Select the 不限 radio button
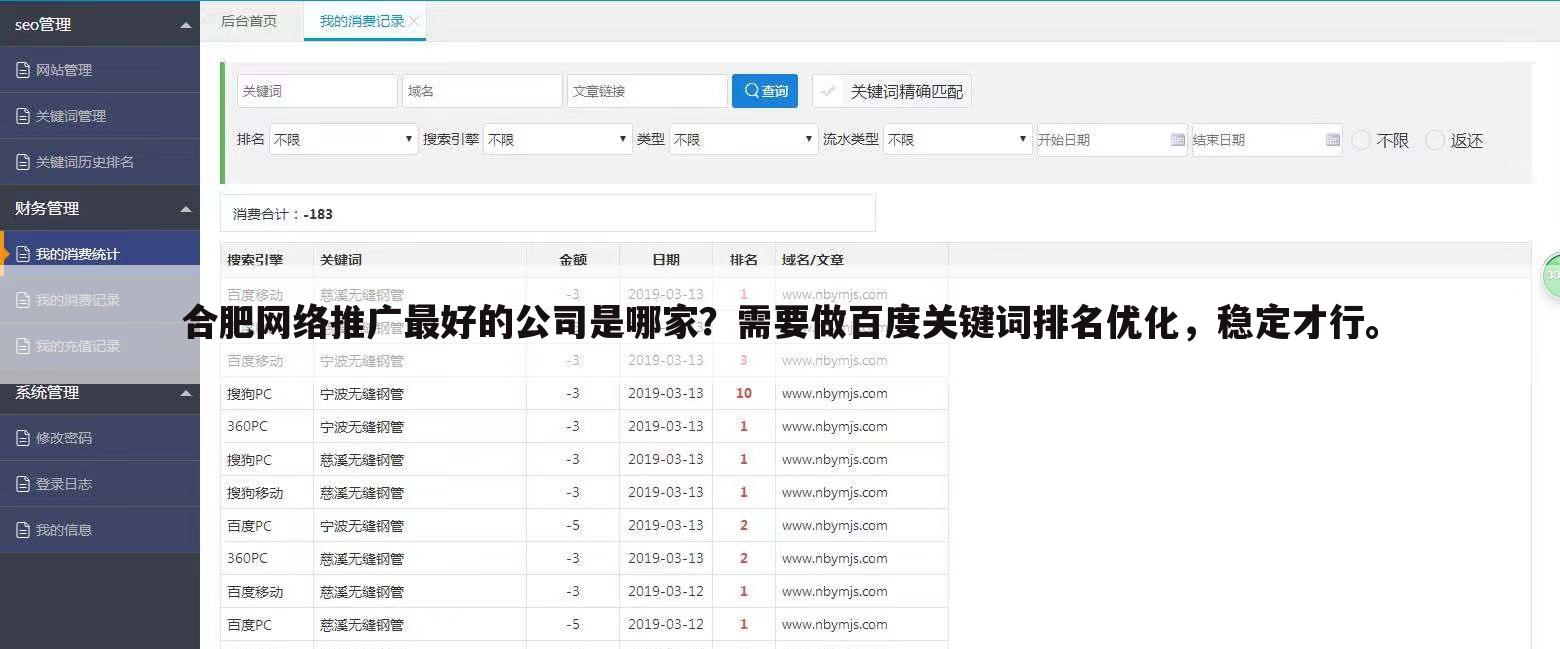Image resolution: width=1560 pixels, height=649 pixels. point(1361,140)
